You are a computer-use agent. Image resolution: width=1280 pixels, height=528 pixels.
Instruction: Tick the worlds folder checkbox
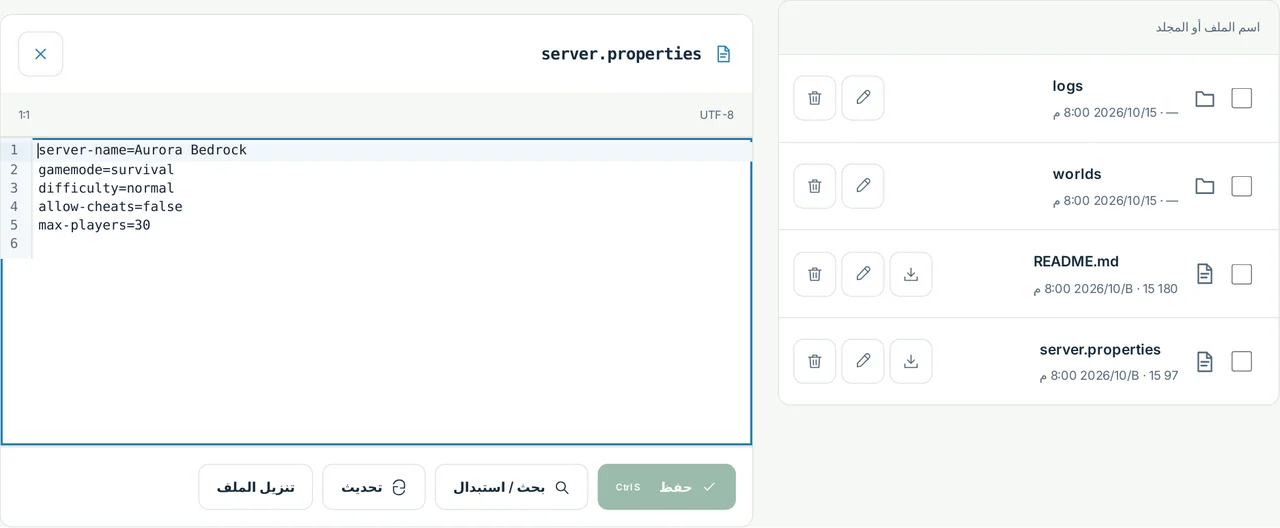point(1241,186)
